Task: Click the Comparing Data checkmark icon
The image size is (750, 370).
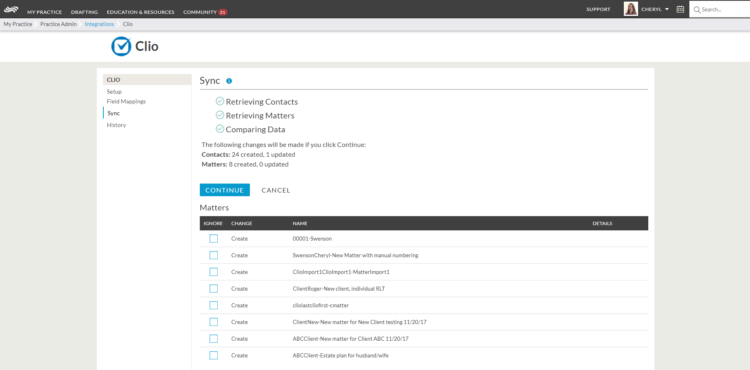Action: [x=220, y=129]
